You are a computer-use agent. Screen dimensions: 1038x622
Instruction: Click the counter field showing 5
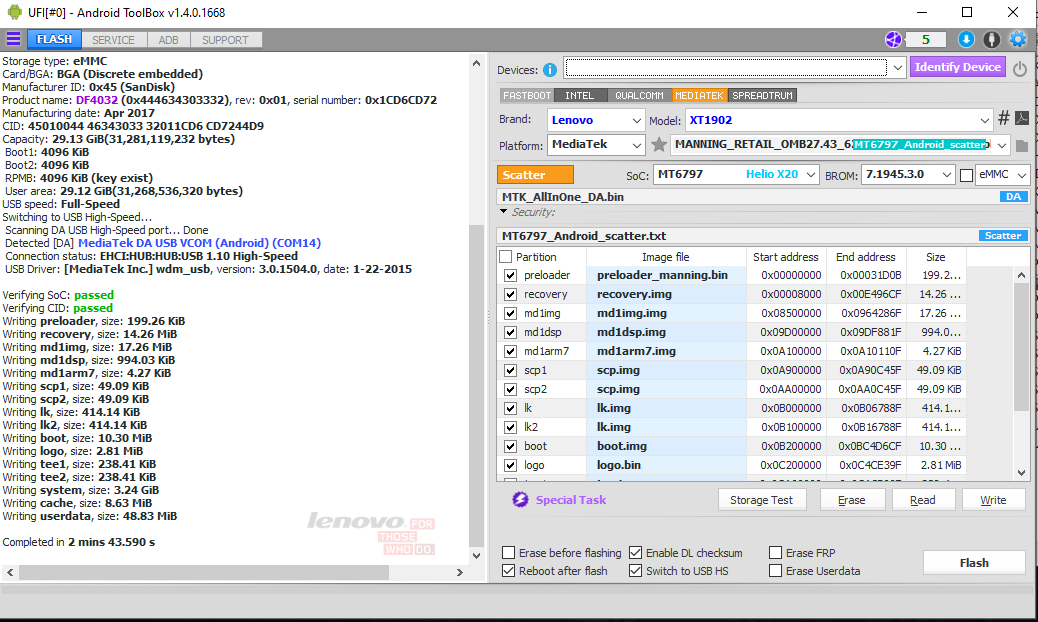pyautogui.click(x=925, y=40)
